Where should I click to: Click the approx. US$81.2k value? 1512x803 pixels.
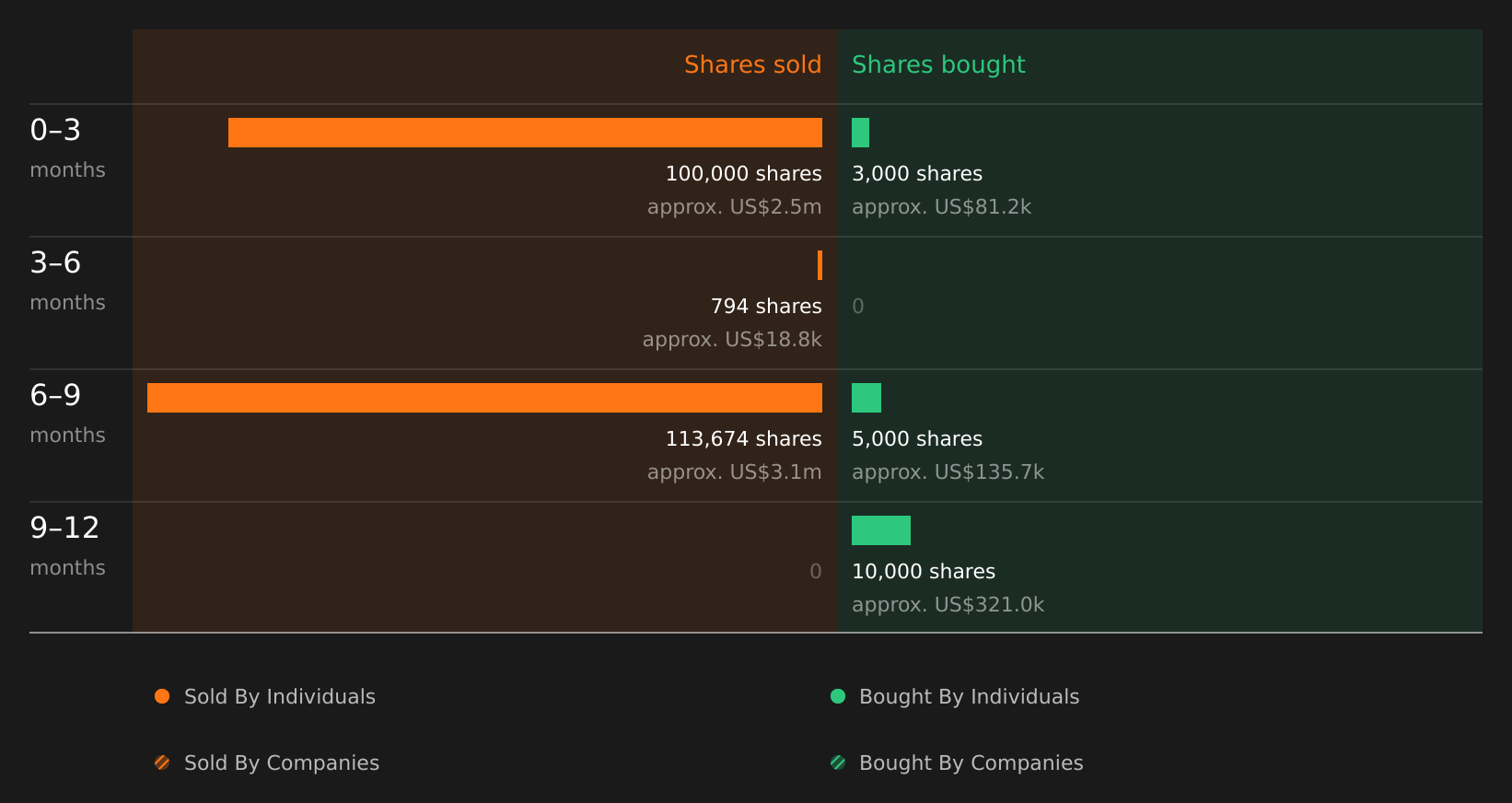pyautogui.click(x=941, y=207)
